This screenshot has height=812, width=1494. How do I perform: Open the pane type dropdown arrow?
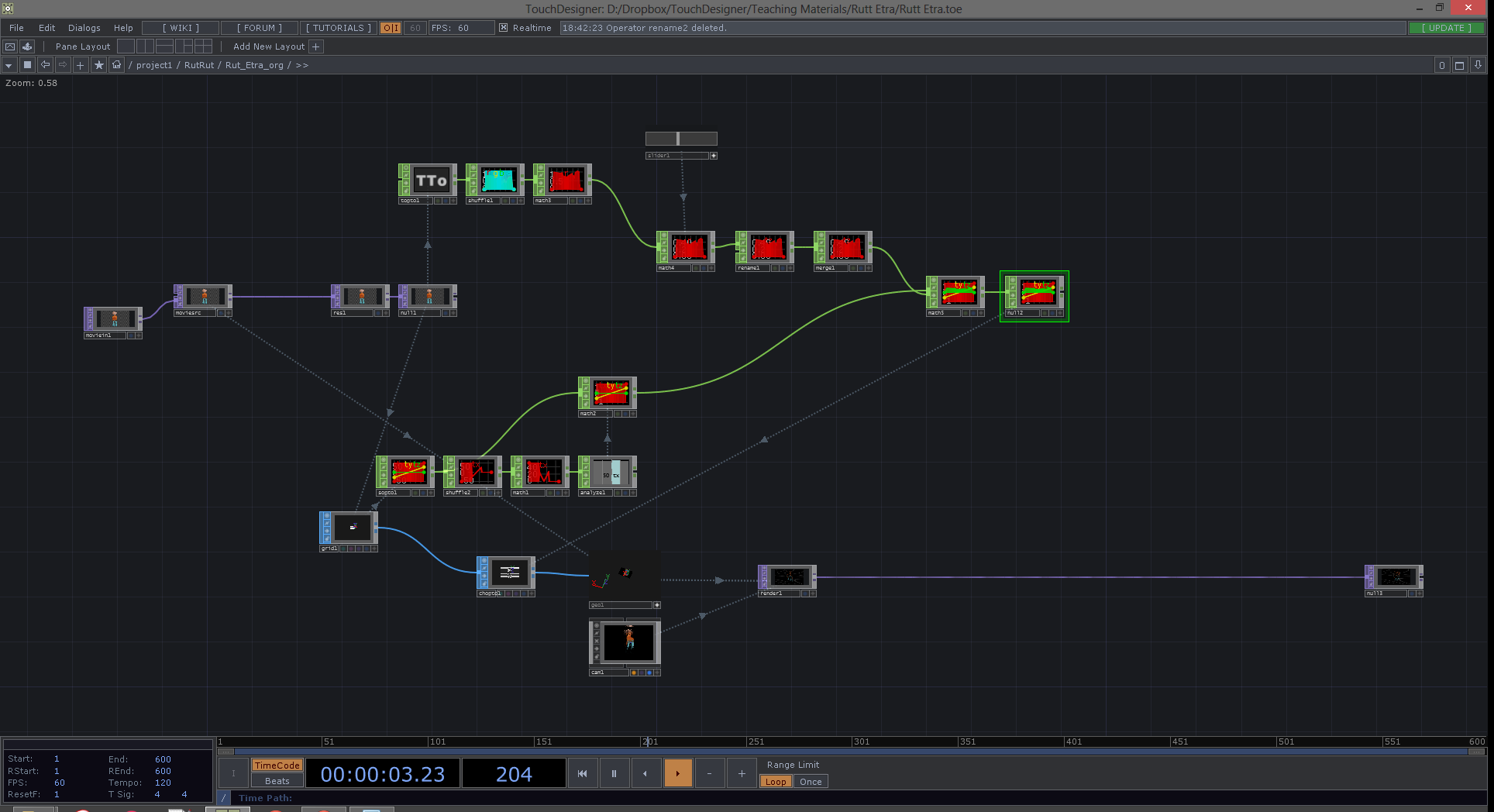point(9,65)
